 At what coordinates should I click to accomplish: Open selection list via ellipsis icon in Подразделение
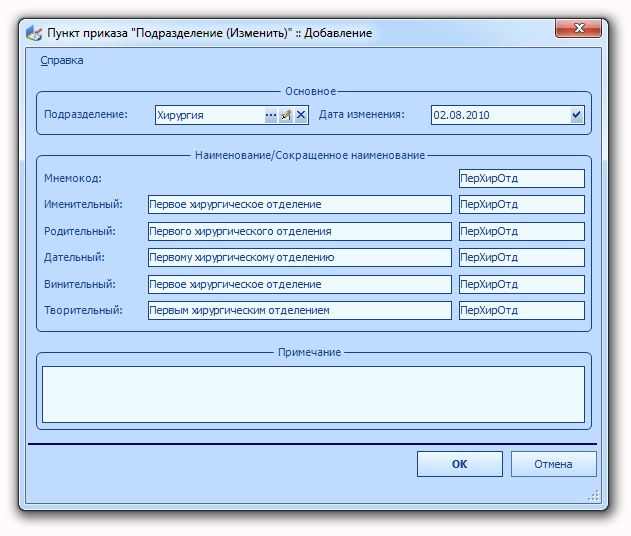pyautogui.click(x=271, y=115)
